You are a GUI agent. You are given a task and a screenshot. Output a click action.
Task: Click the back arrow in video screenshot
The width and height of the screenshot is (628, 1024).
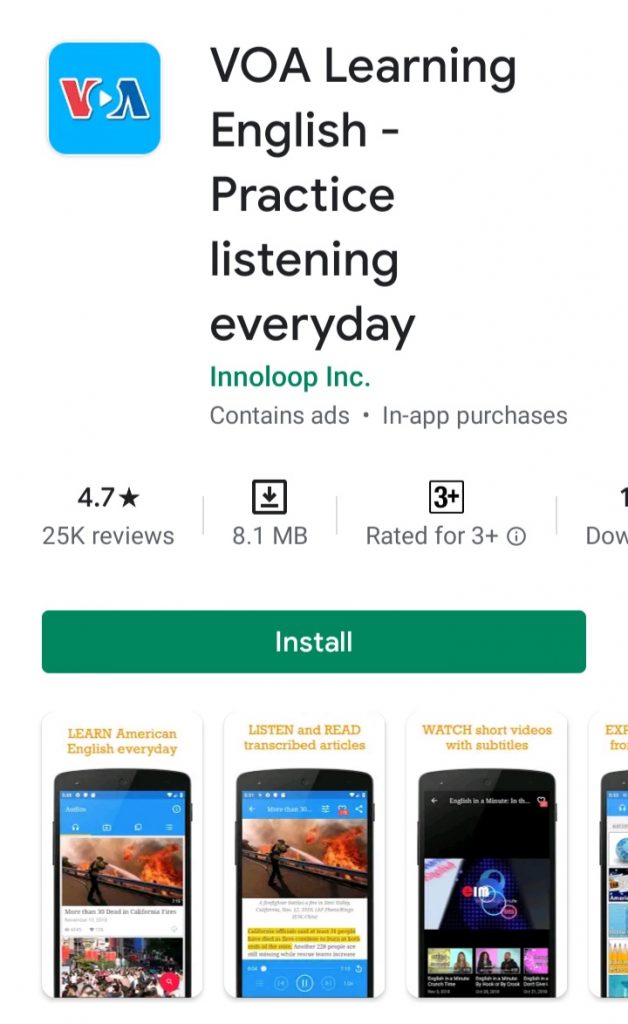(434, 801)
